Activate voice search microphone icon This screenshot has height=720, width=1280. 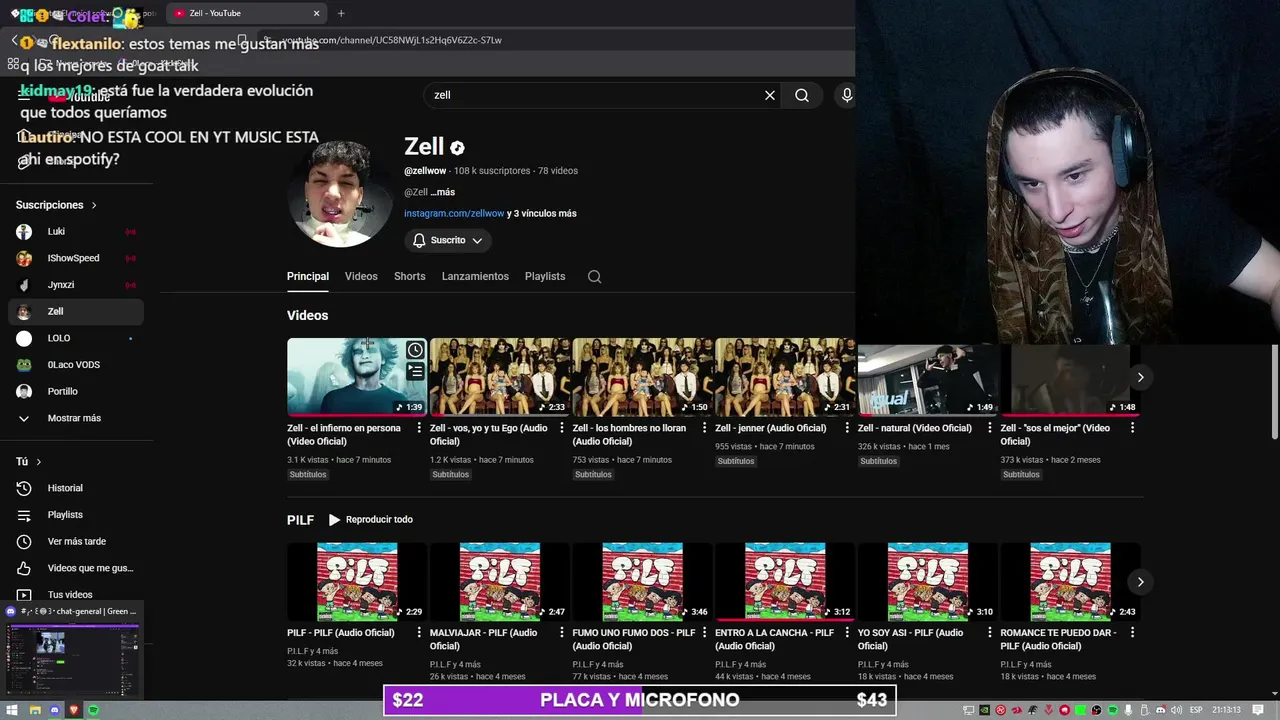click(846, 95)
